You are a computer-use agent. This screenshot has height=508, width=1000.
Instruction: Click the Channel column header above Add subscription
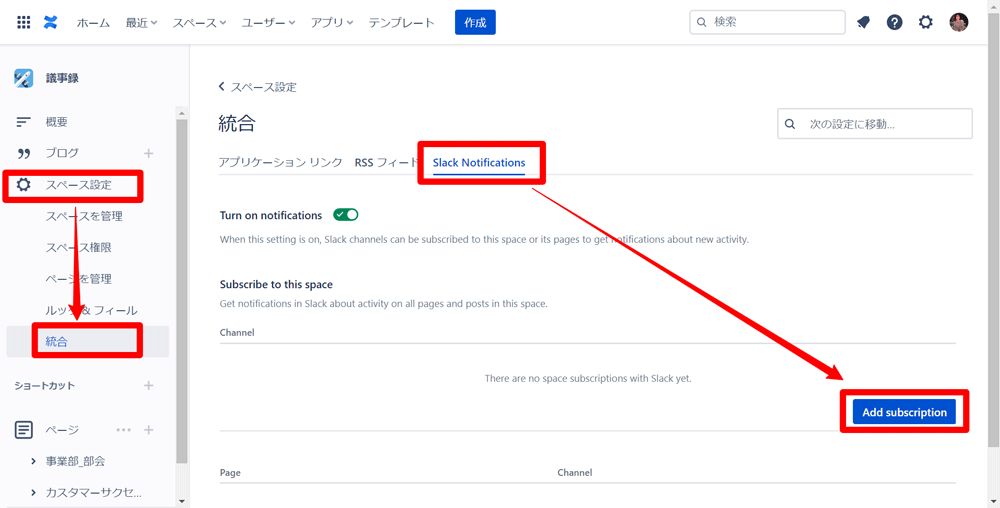(x=237, y=333)
